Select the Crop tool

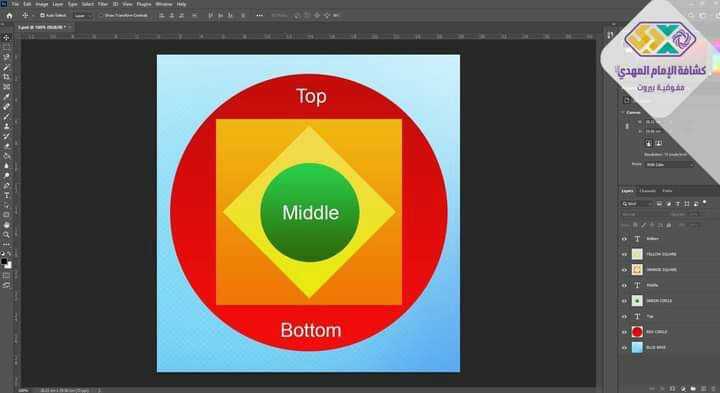pyautogui.click(x=6, y=77)
